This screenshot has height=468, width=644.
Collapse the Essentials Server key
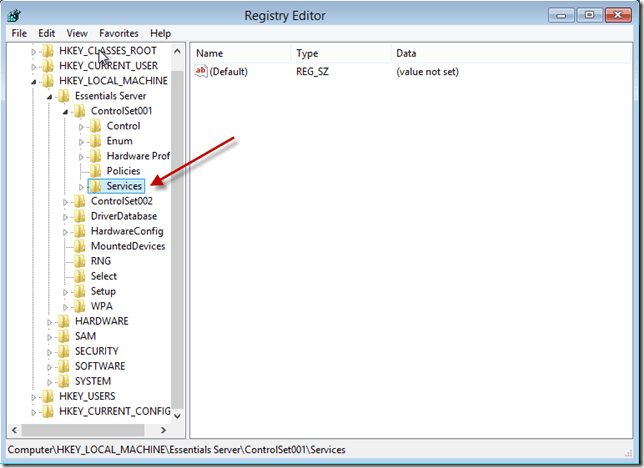(49, 97)
